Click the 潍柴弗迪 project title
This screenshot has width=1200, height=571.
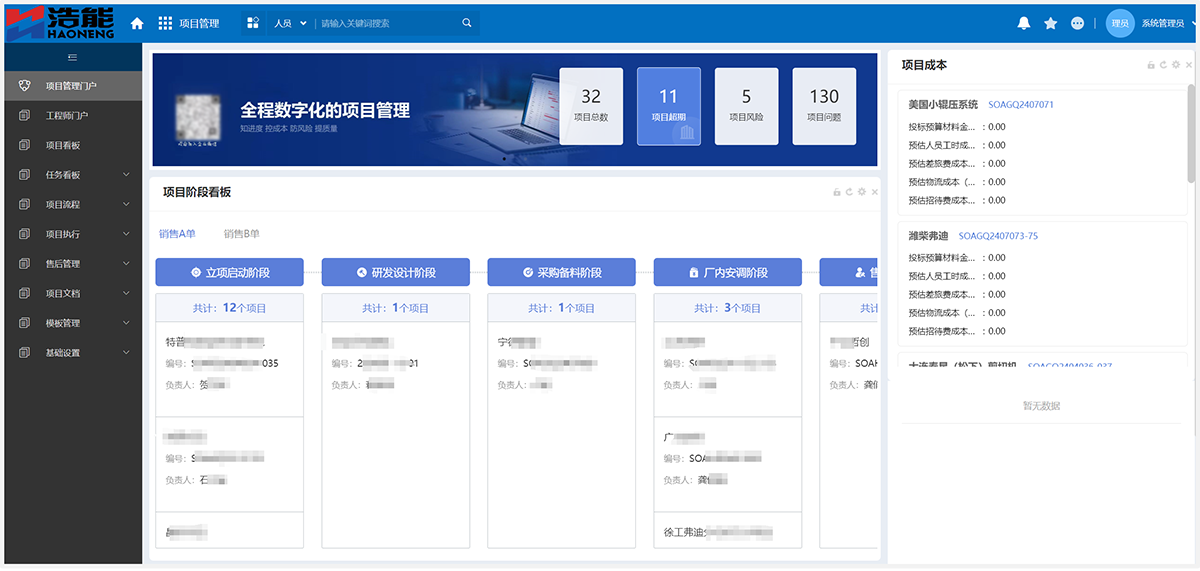pyautogui.click(x=928, y=236)
